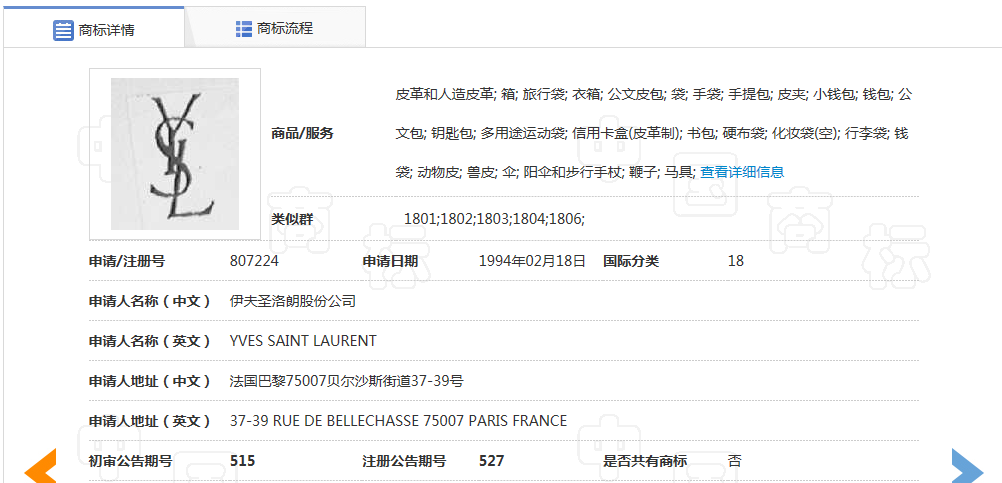Click registration announcement issue number 527
The height and width of the screenshot is (483, 1002).
click(x=491, y=461)
